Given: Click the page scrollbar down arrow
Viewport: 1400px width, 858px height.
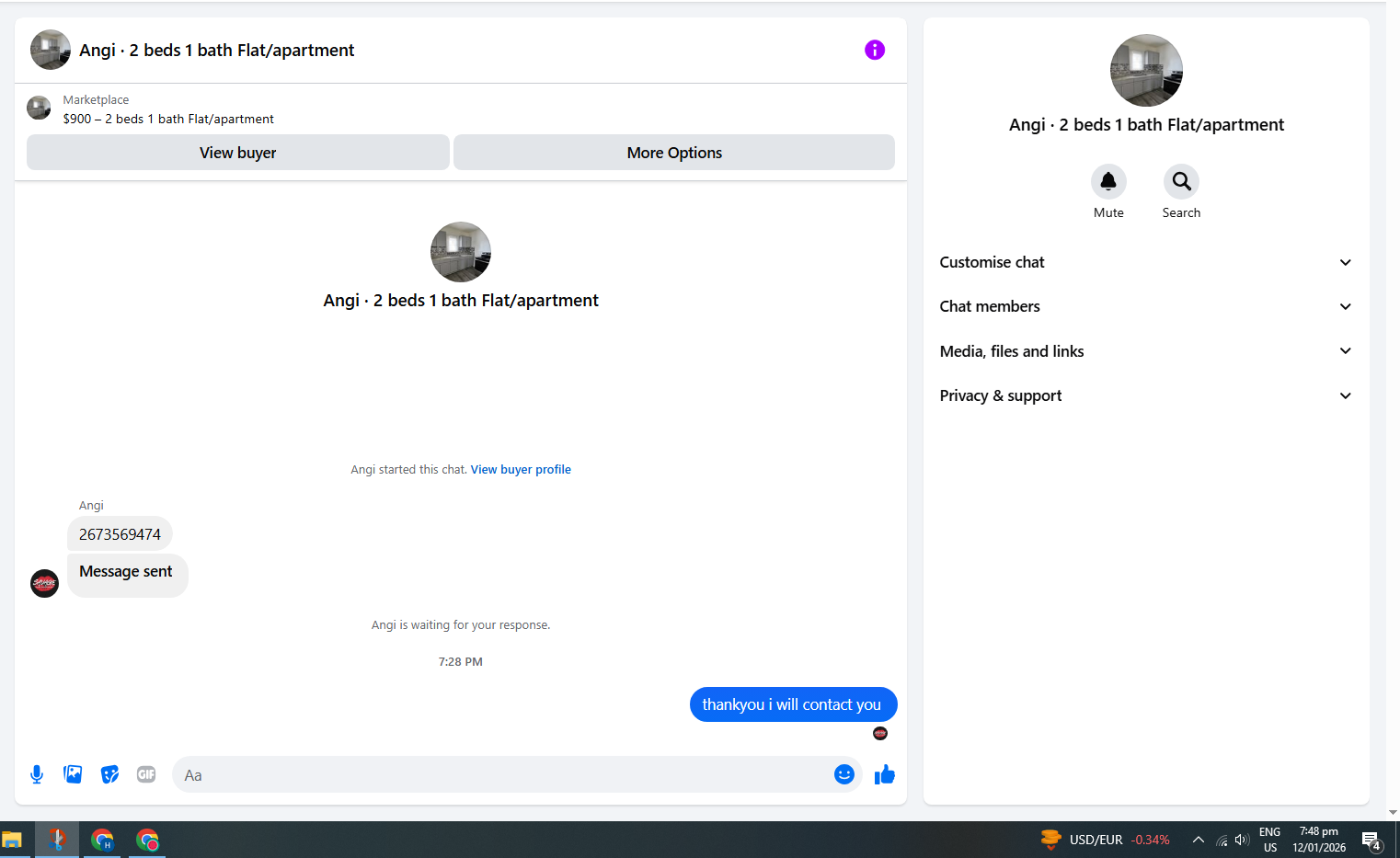Looking at the screenshot, I should click(1393, 813).
